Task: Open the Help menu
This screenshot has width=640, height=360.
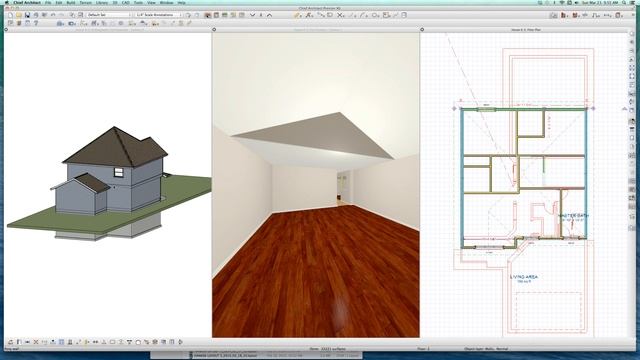Action: (182, 3)
